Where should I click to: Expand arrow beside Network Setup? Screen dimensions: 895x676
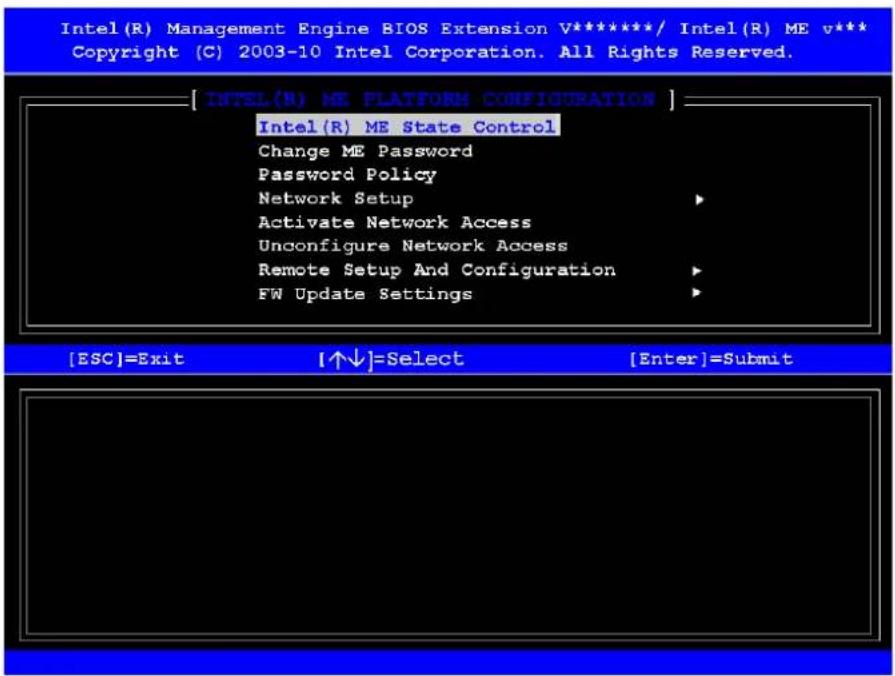coord(699,199)
